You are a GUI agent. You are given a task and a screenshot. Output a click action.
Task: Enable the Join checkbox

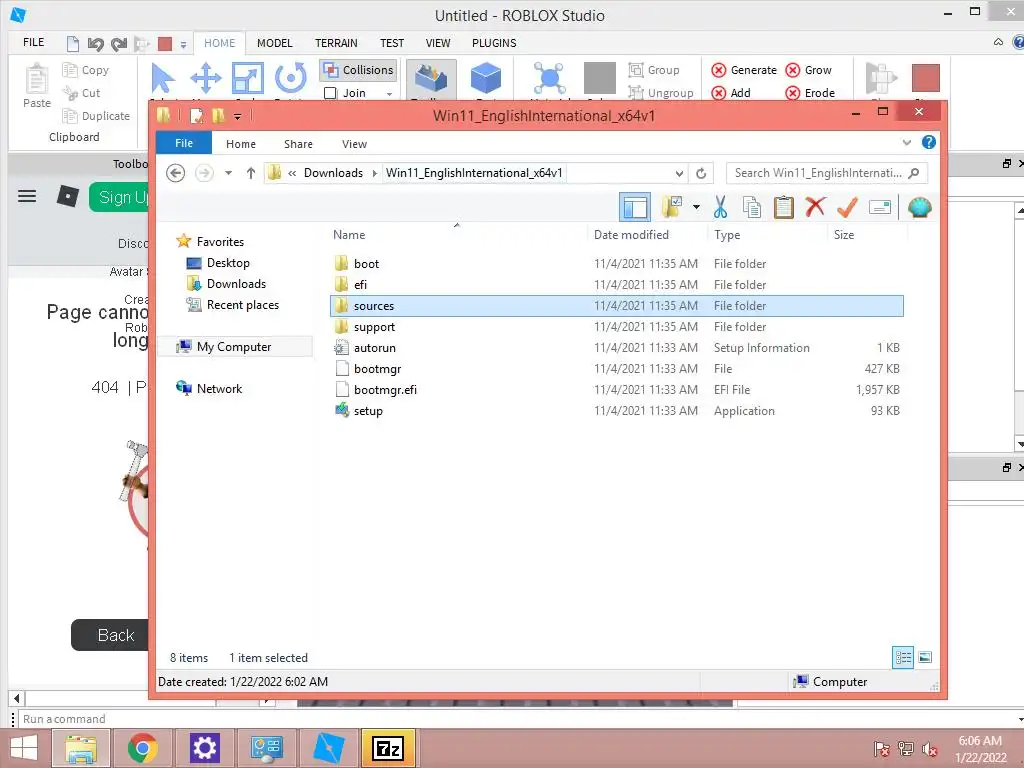pos(330,93)
